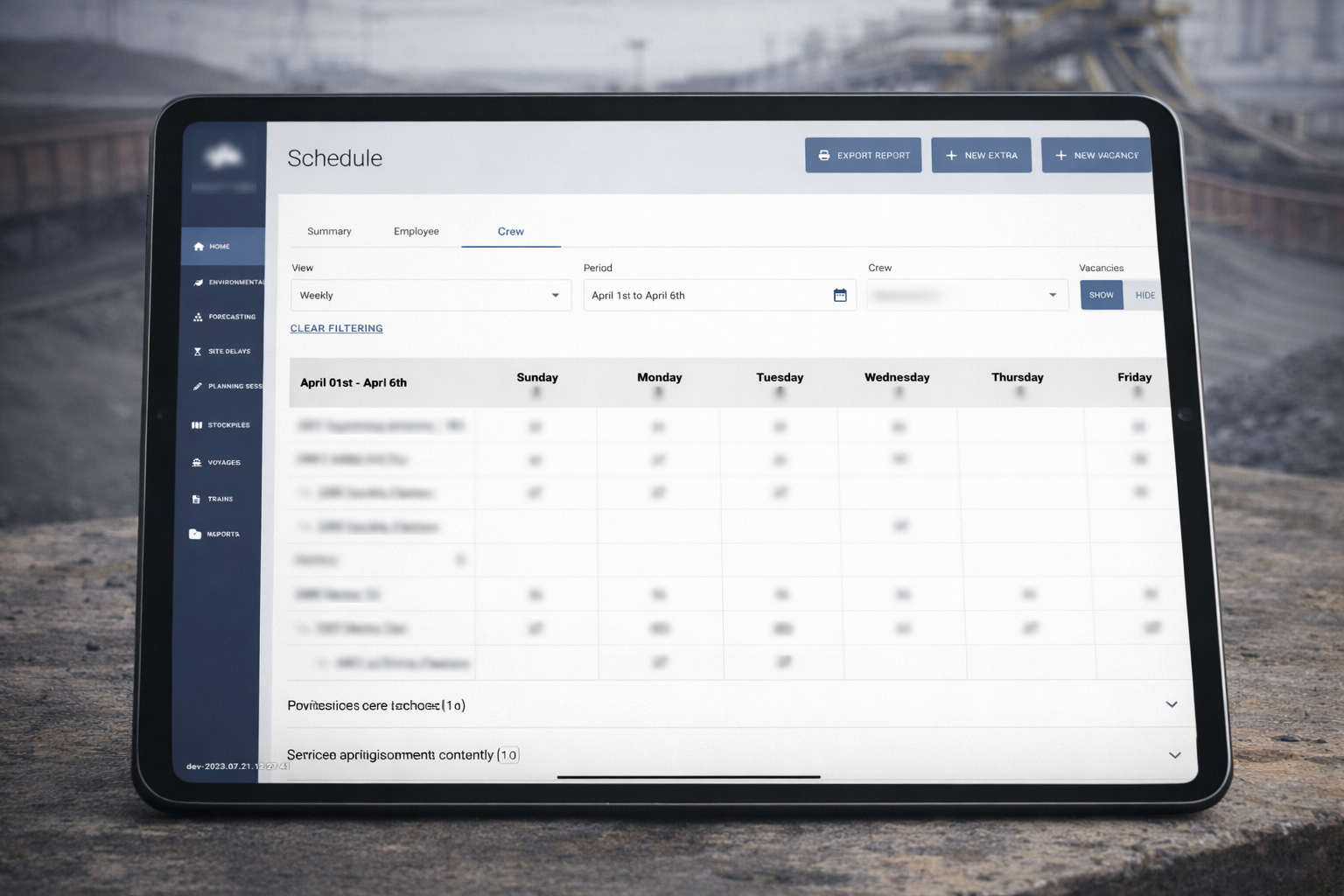Toggle vacancies to Show
Viewport: 1344px width, 896px height.
click(1101, 296)
